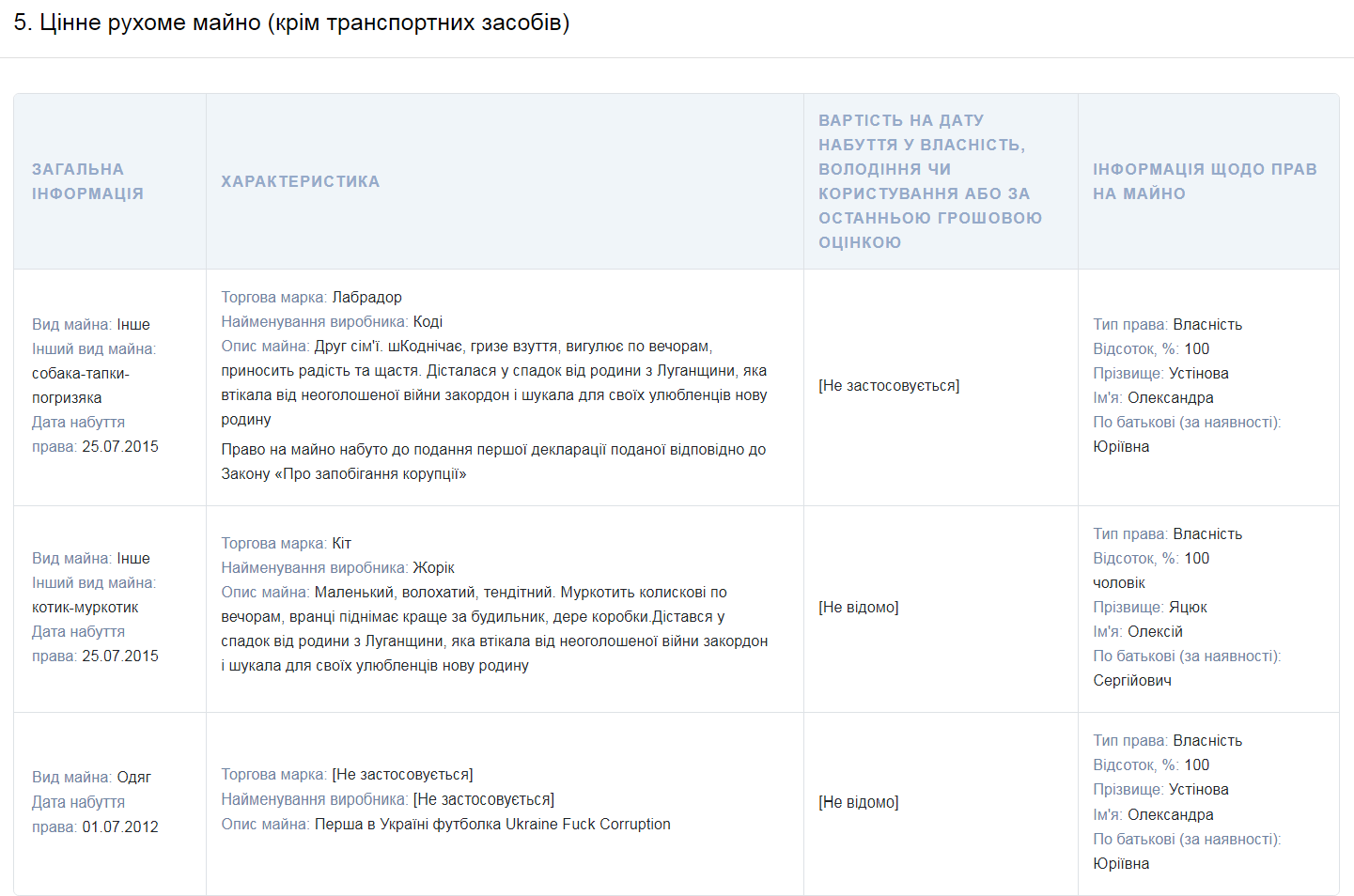Select the '[Не застосовується]' value in first row
This screenshot has width=1354, height=896.
888,385
